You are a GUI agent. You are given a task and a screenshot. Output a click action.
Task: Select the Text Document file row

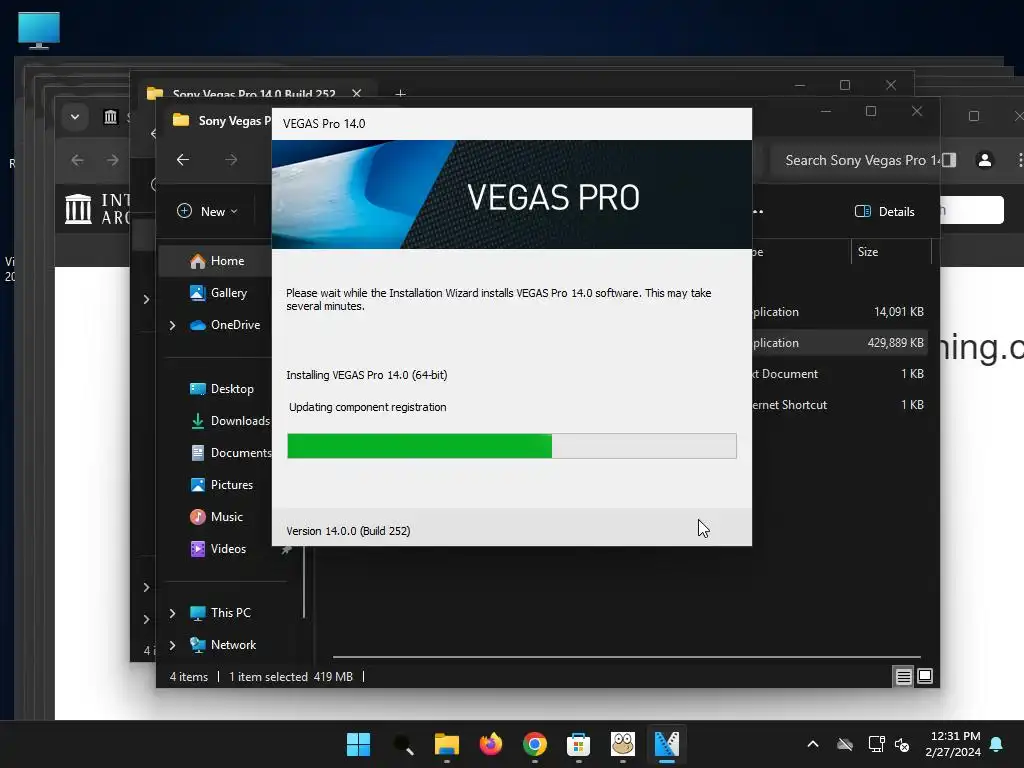[x=839, y=374]
